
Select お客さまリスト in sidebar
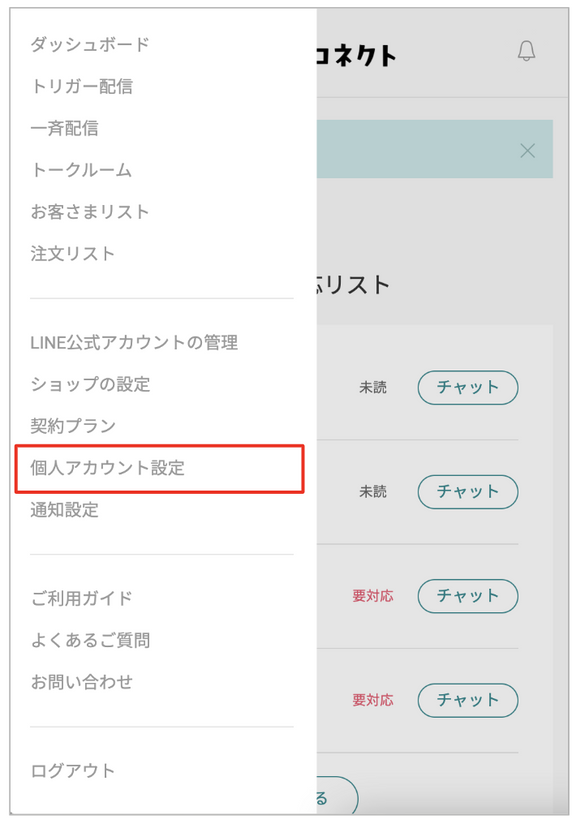tap(90, 212)
